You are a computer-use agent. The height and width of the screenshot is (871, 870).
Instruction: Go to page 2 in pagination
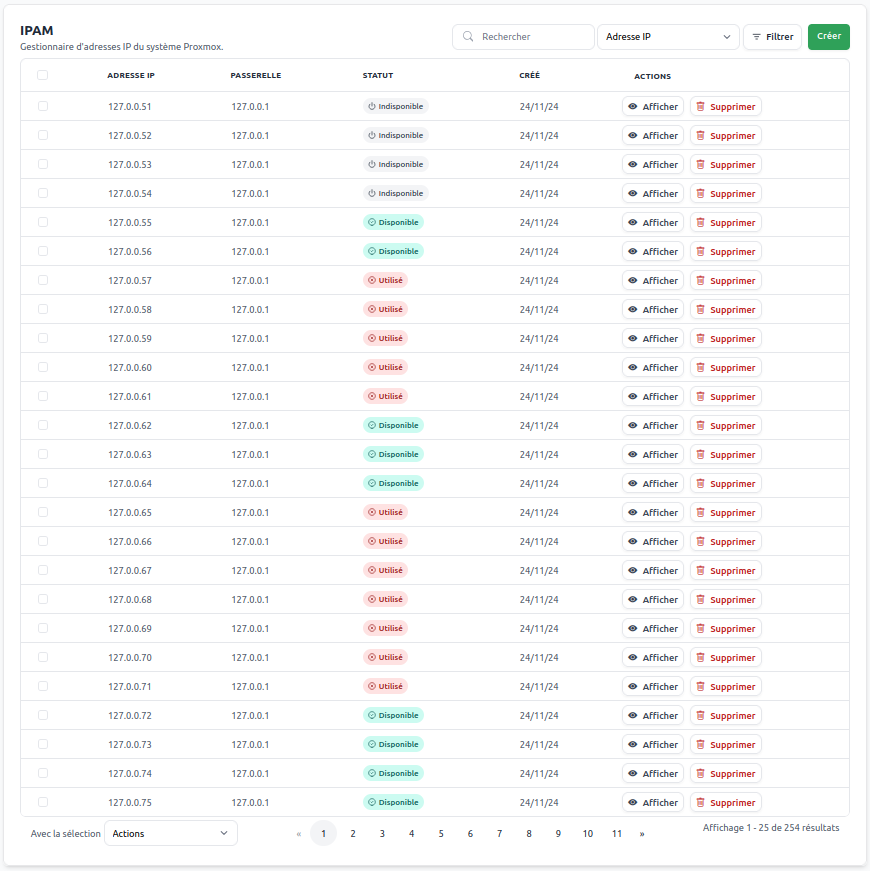point(353,833)
